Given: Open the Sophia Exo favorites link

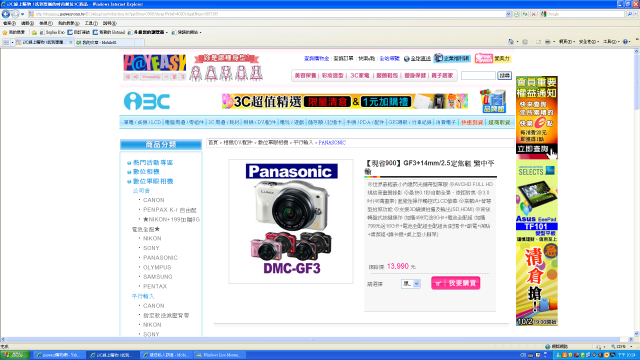Looking at the screenshot, I should point(52,32).
